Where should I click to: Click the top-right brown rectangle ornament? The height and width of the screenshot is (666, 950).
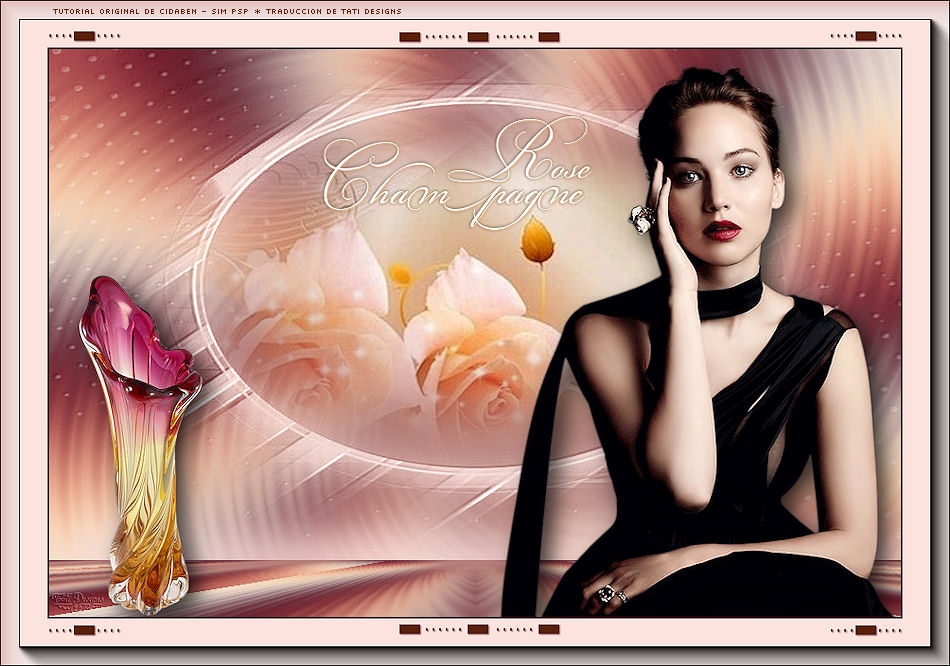coord(866,36)
